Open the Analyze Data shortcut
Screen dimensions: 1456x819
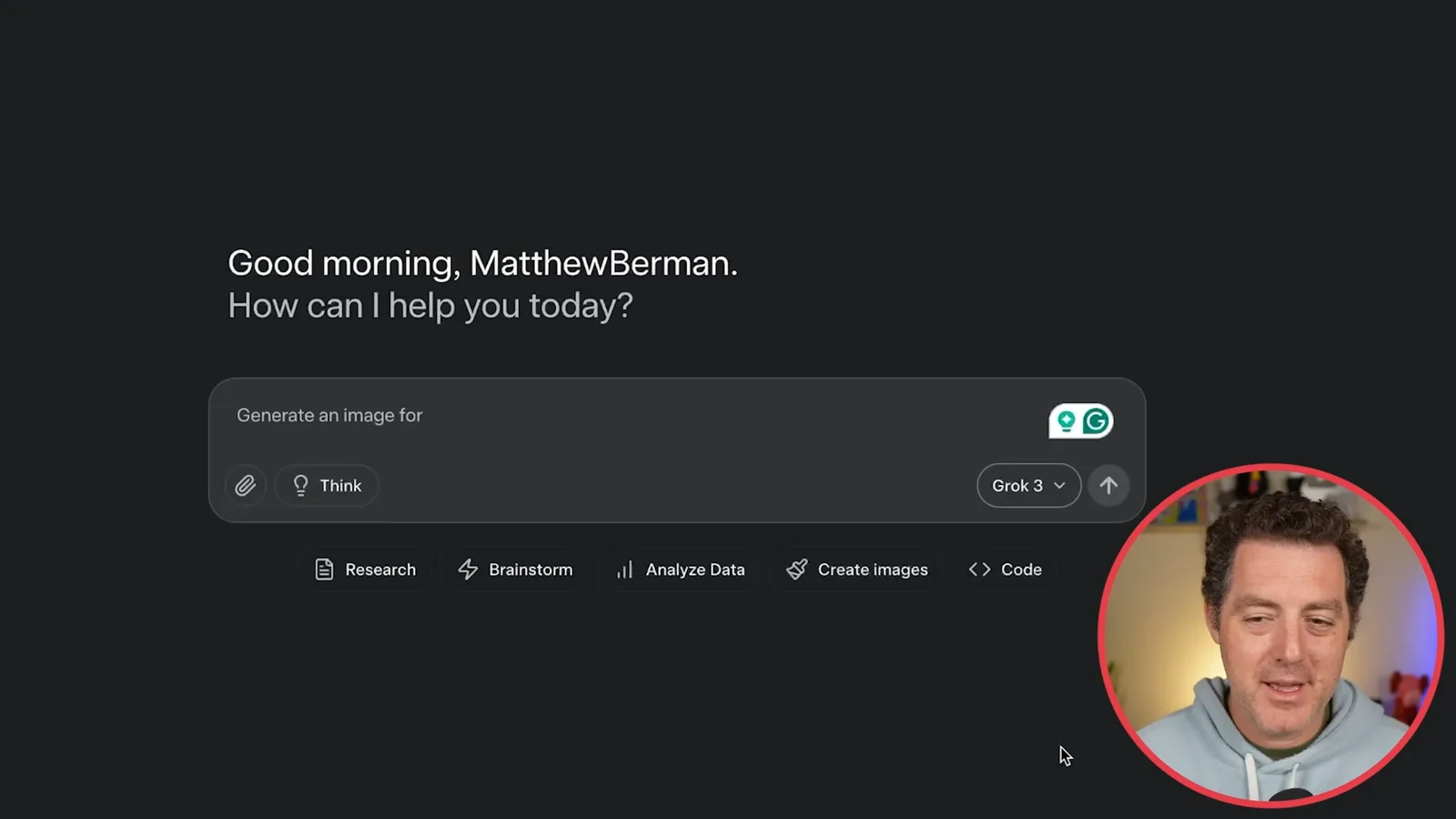tap(681, 570)
